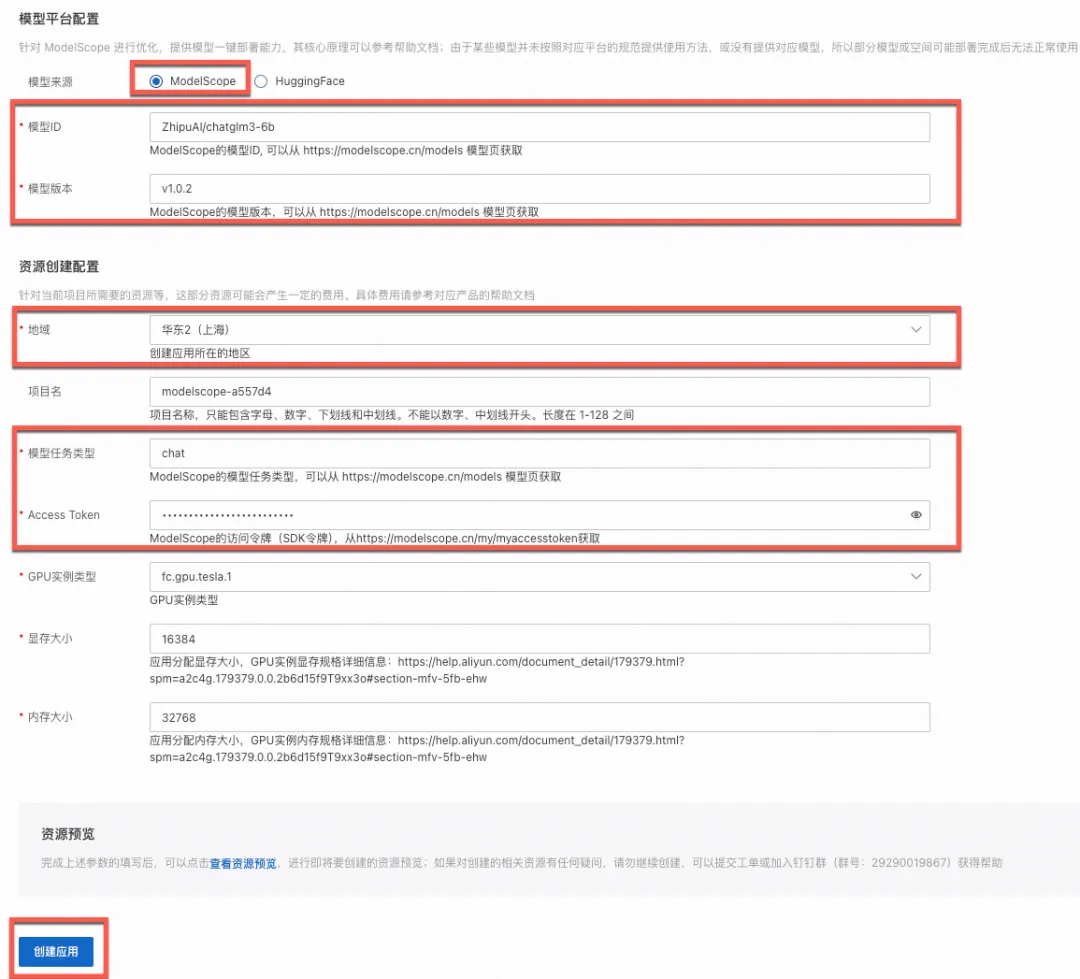
Task: Click the 创建应用所在的地区 hint text
Action: [200, 353]
